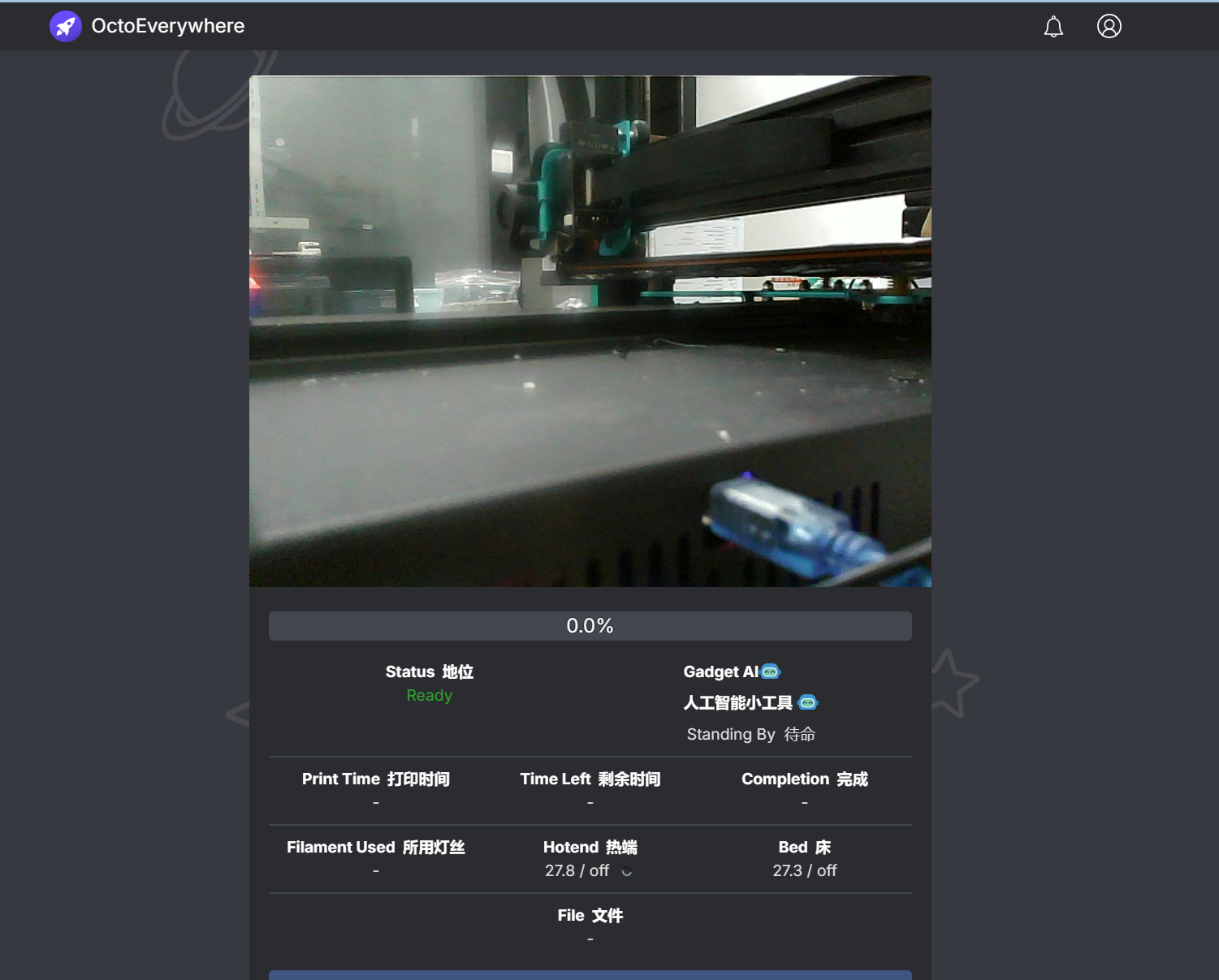Click the Gadget AI heading
The height and width of the screenshot is (980, 1219).
[x=721, y=671]
